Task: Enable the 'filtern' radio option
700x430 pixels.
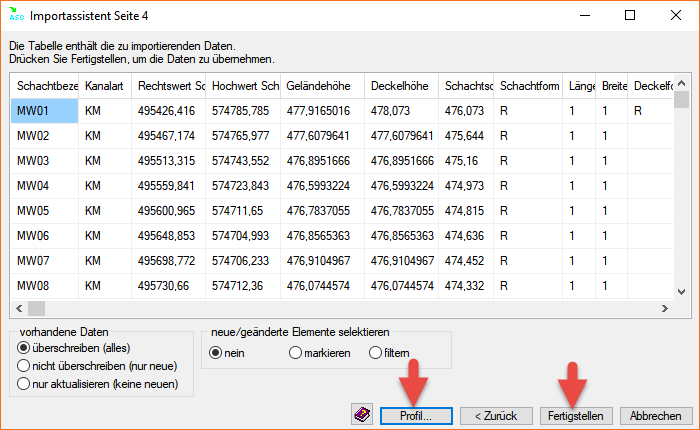Action: pyautogui.click(x=376, y=353)
